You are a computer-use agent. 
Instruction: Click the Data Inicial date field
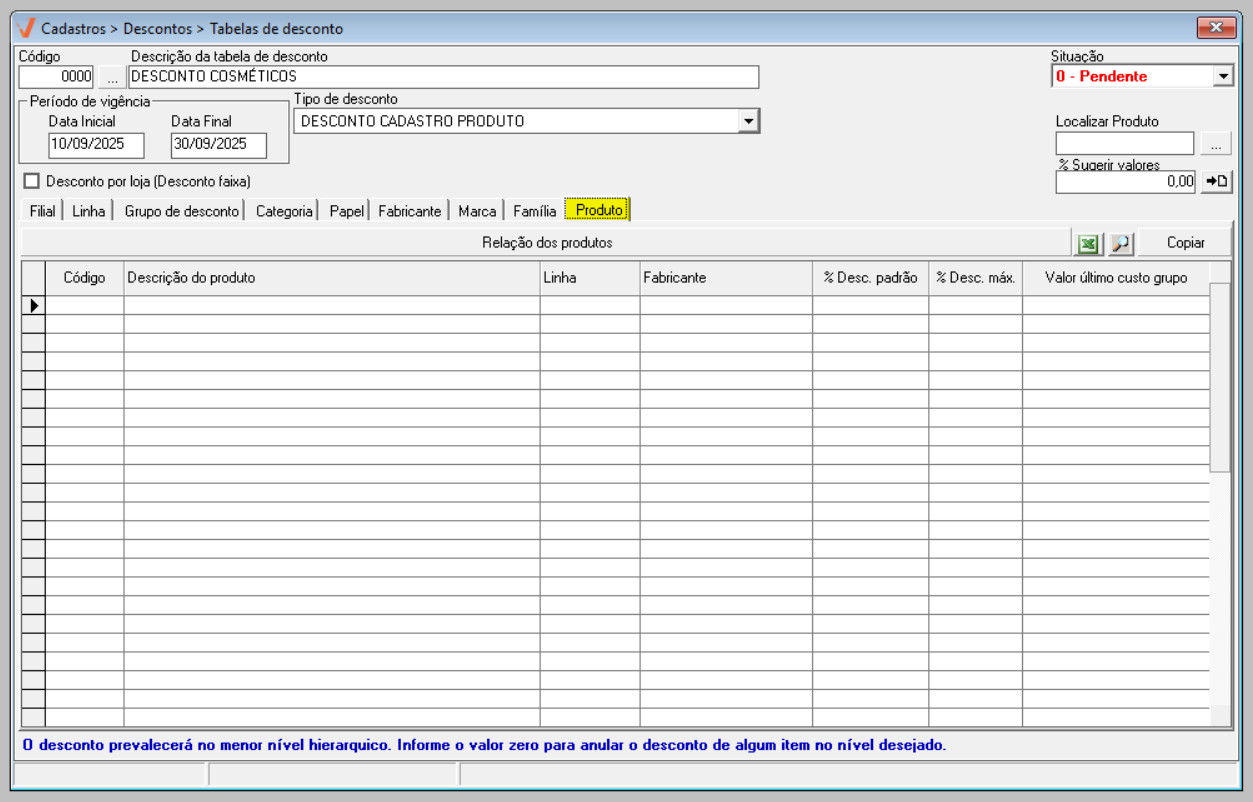tap(96, 144)
